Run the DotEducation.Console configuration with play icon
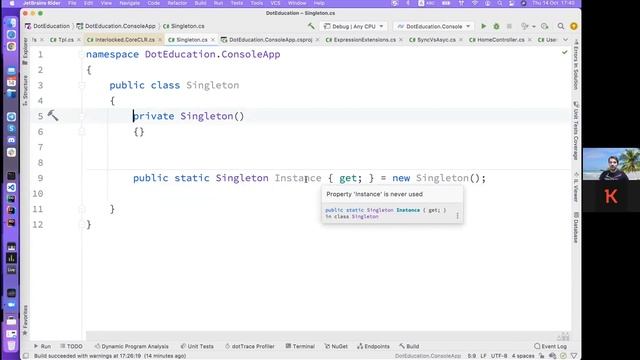 (x=484, y=26)
